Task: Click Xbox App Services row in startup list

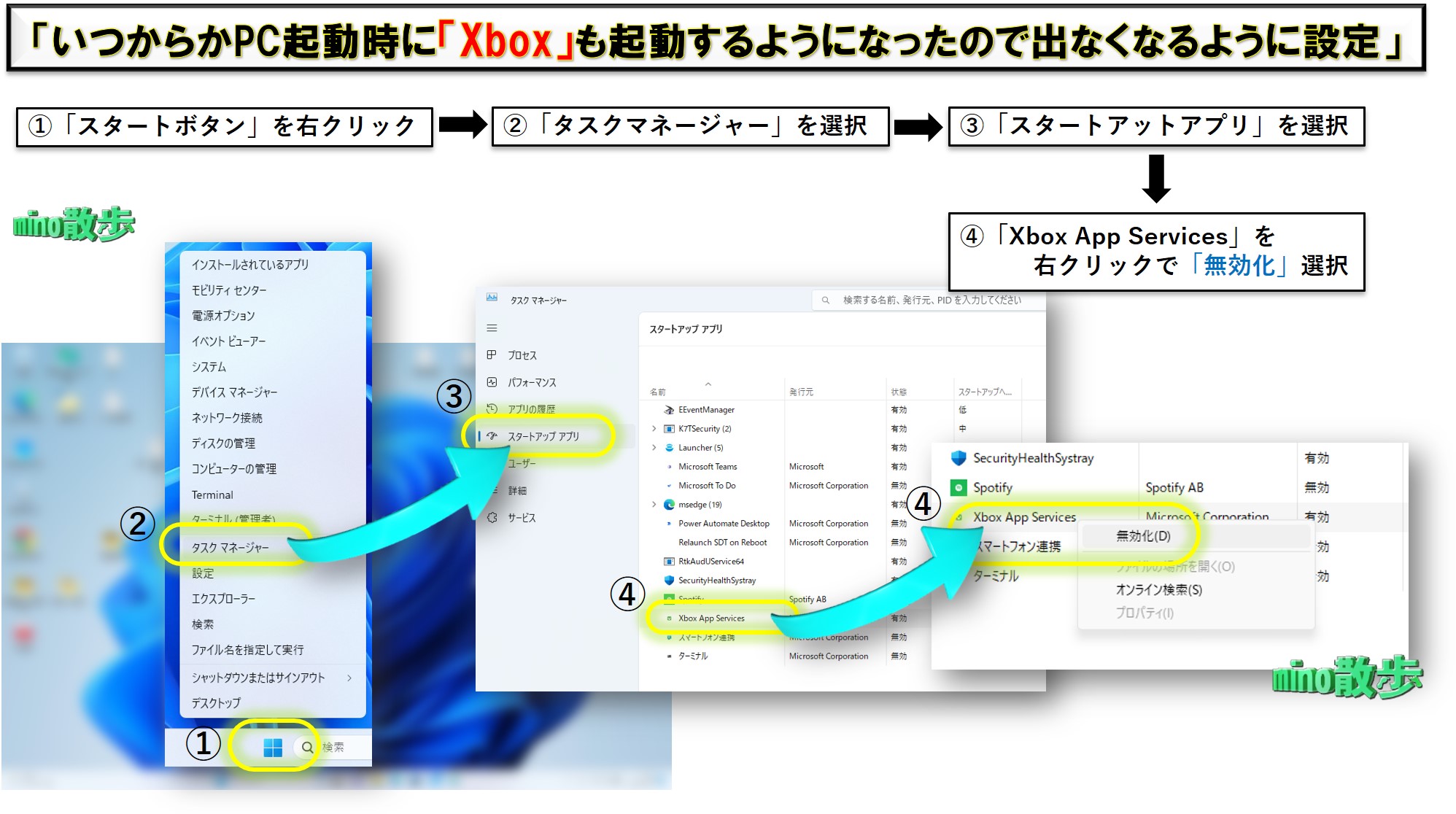Action: click(711, 619)
